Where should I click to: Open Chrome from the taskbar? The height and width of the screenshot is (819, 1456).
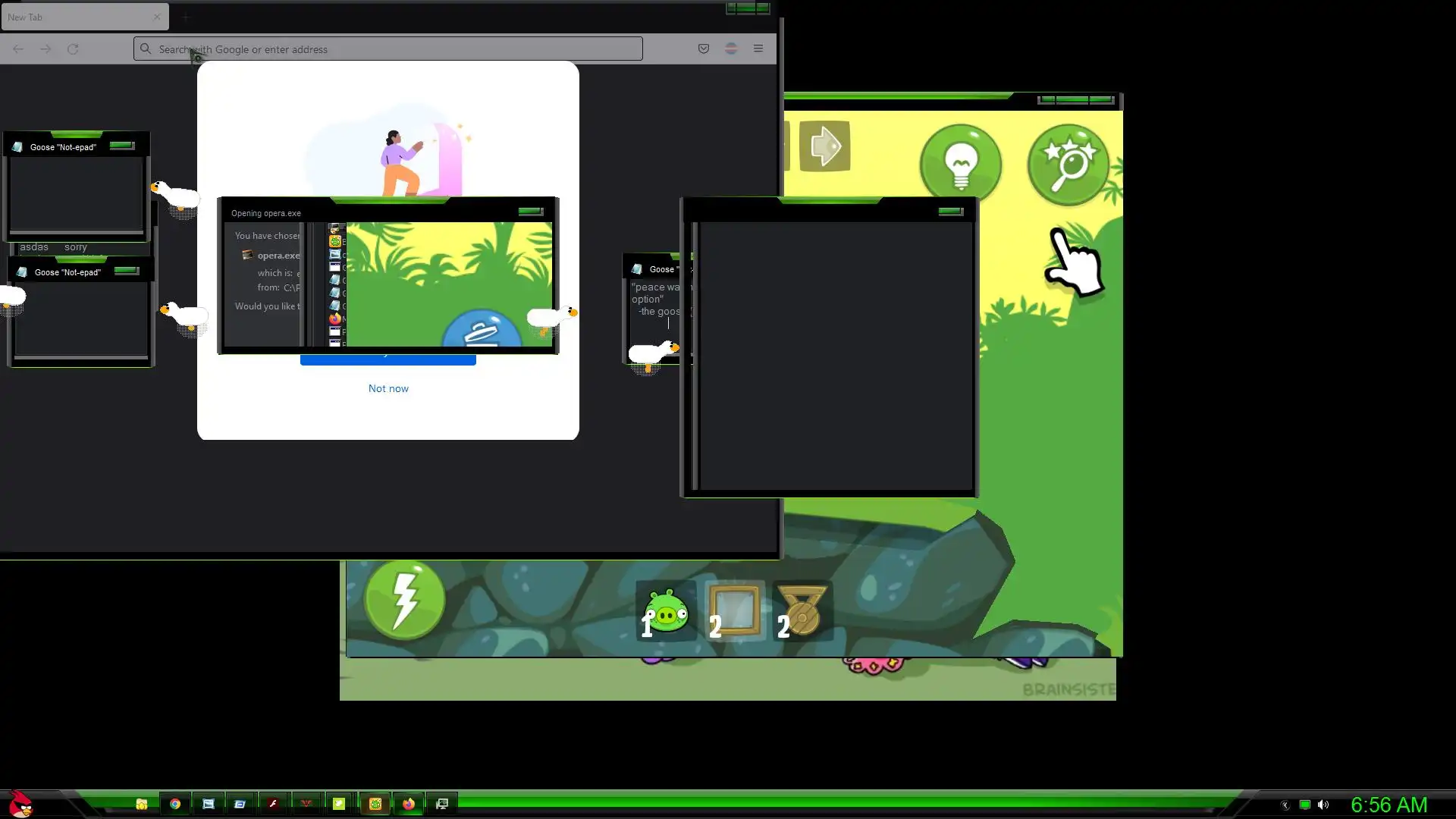[175, 804]
